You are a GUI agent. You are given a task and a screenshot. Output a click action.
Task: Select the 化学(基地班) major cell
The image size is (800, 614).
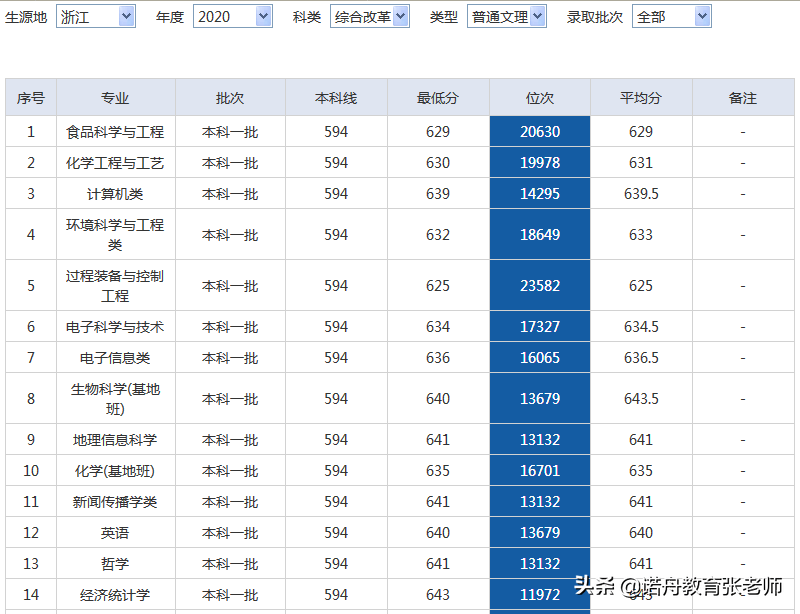pyautogui.click(x=115, y=471)
